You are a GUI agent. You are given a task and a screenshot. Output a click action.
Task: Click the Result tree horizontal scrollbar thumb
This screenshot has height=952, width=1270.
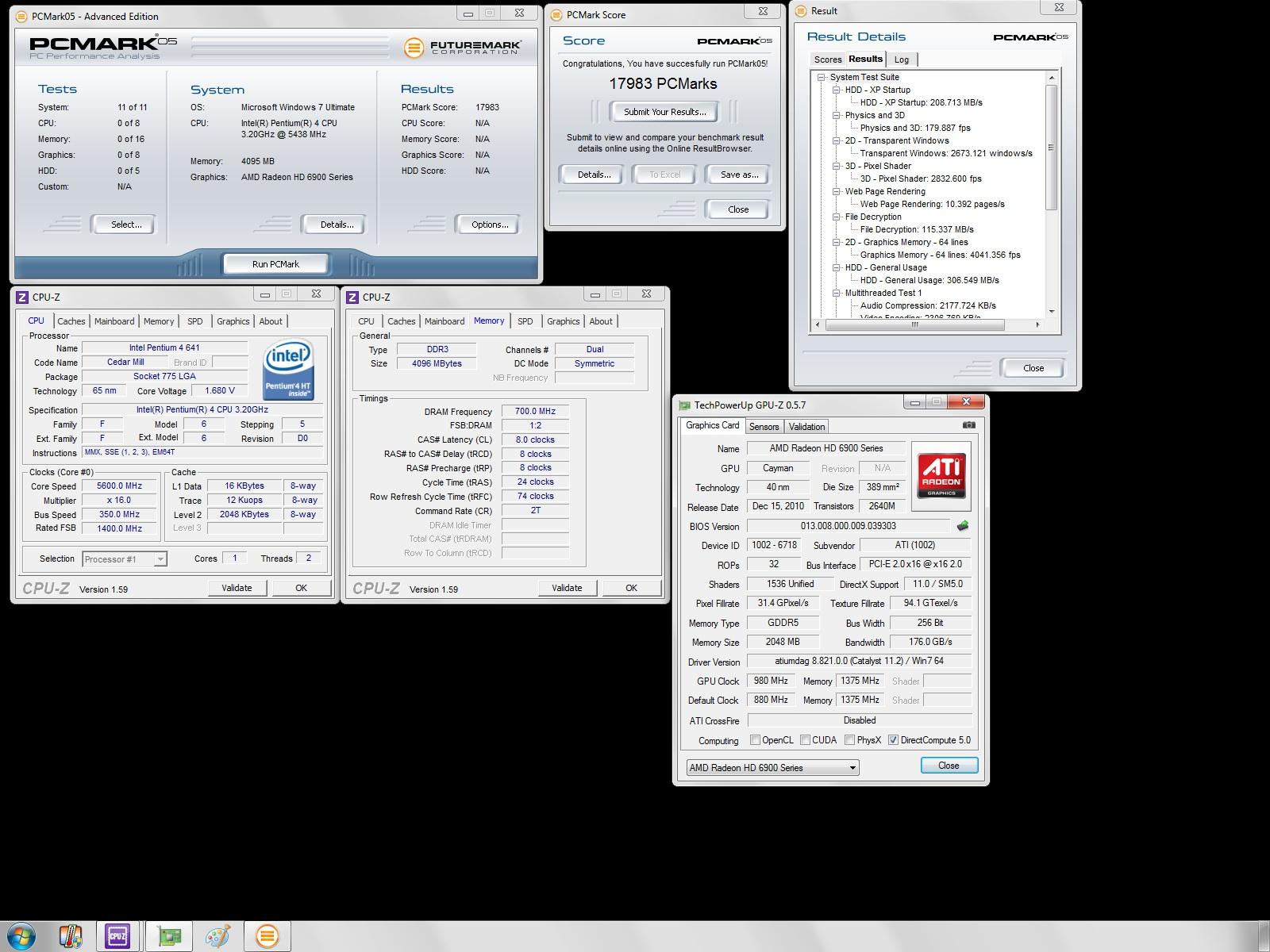tap(915, 324)
